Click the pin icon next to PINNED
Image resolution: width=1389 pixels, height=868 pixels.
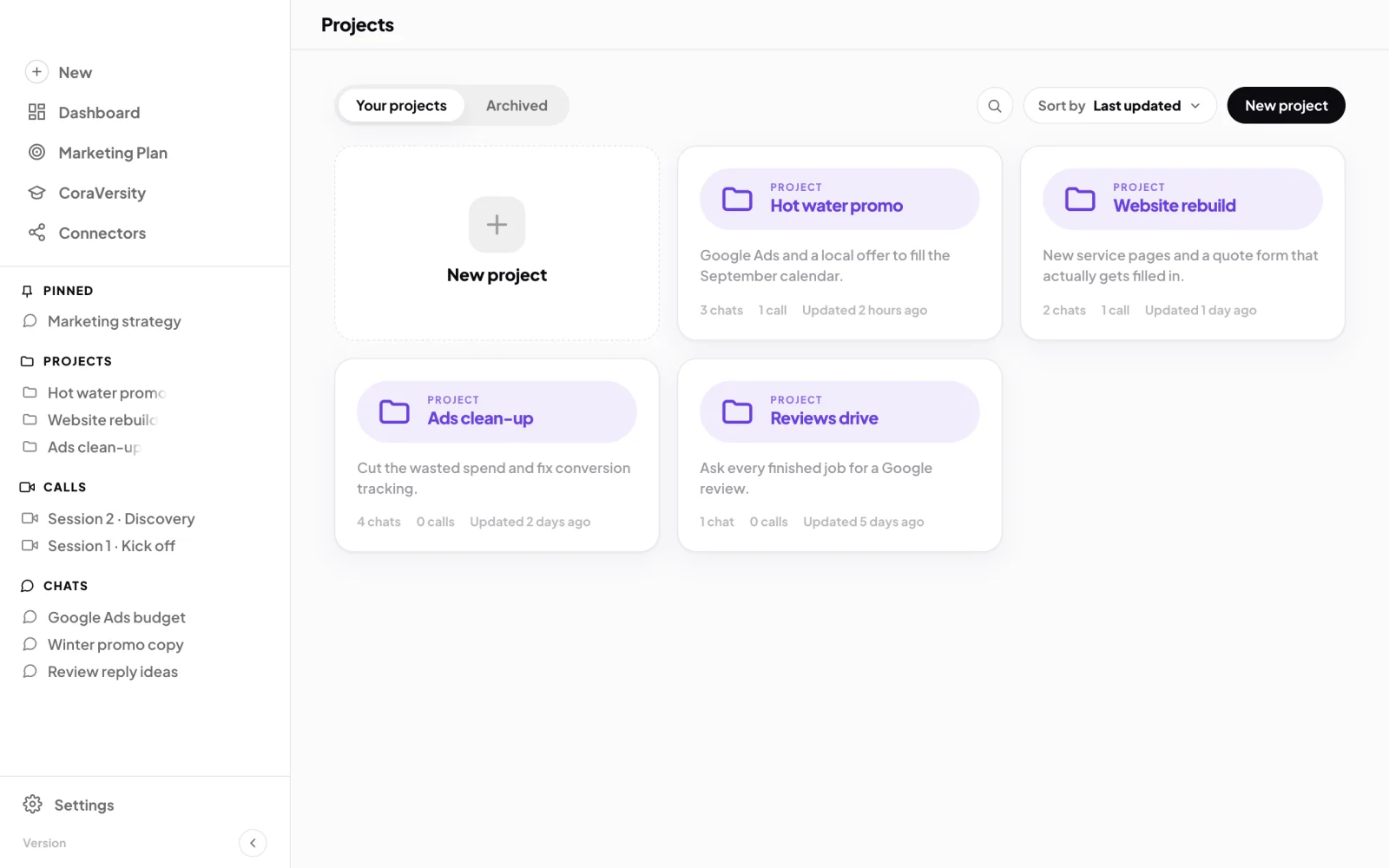point(27,291)
